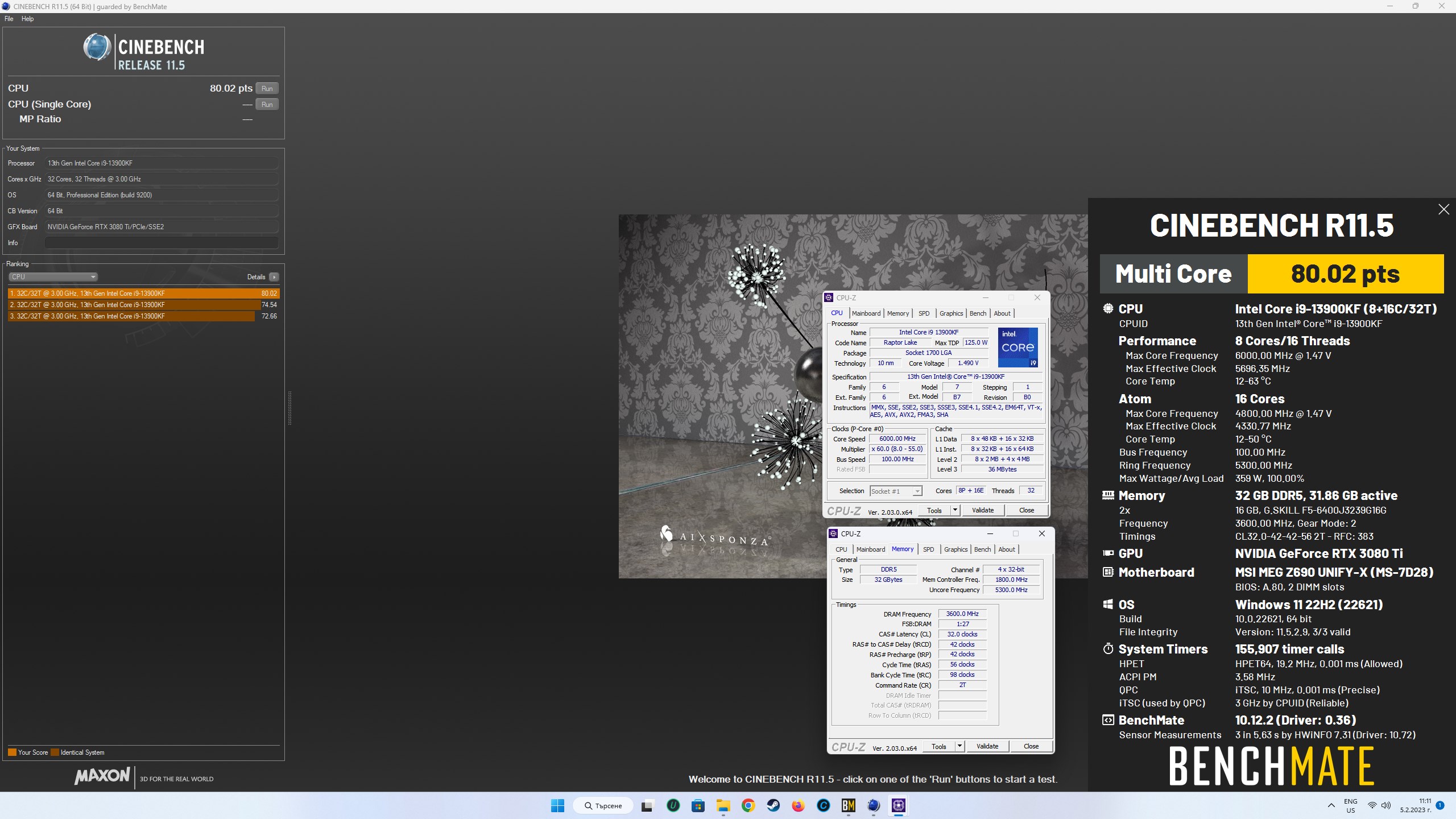1456x819 pixels.
Task: Click the Core Speed value 6000.00 MHz
Action: click(897, 439)
